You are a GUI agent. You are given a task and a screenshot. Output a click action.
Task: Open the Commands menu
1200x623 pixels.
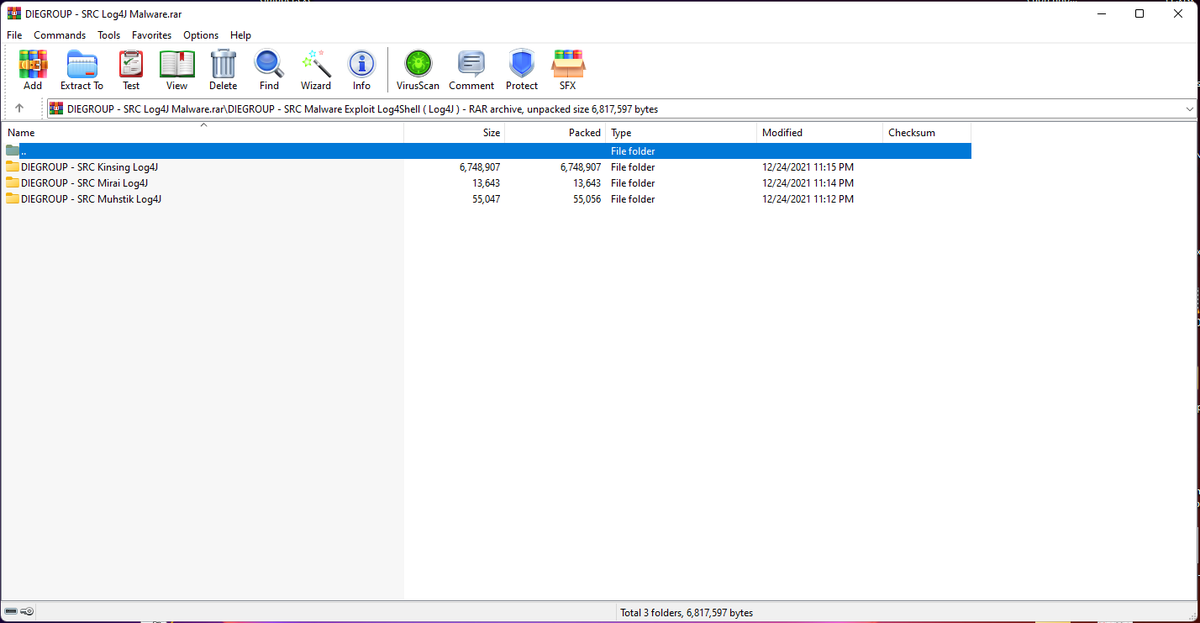tap(60, 35)
